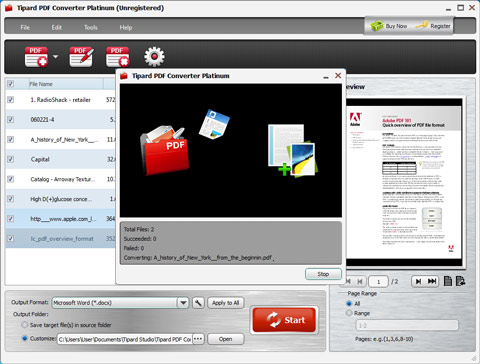This screenshot has height=364, width=480.
Task: Uncheck the RadioShack - retailer file
Action: click(x=11, y=99)
